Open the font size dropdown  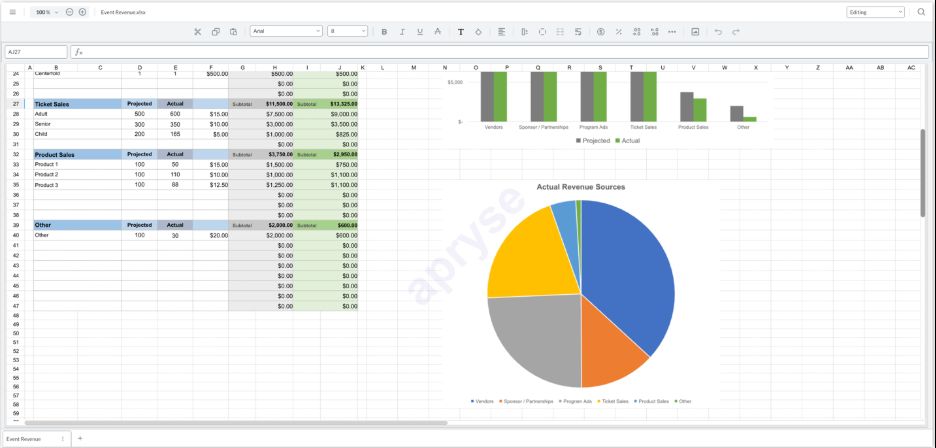tap(347, 31)
